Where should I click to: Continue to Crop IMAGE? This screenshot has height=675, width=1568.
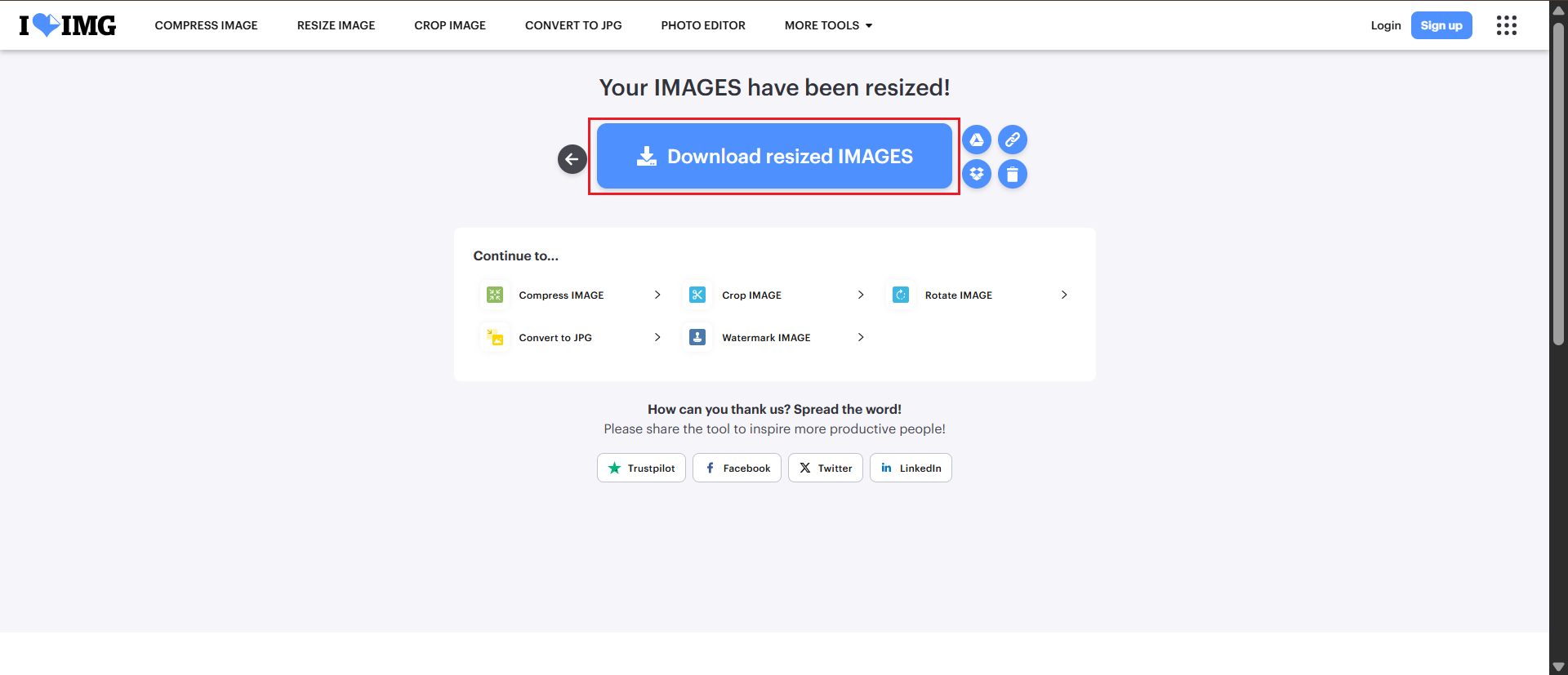pyautogui.click(x=775, y=295)
